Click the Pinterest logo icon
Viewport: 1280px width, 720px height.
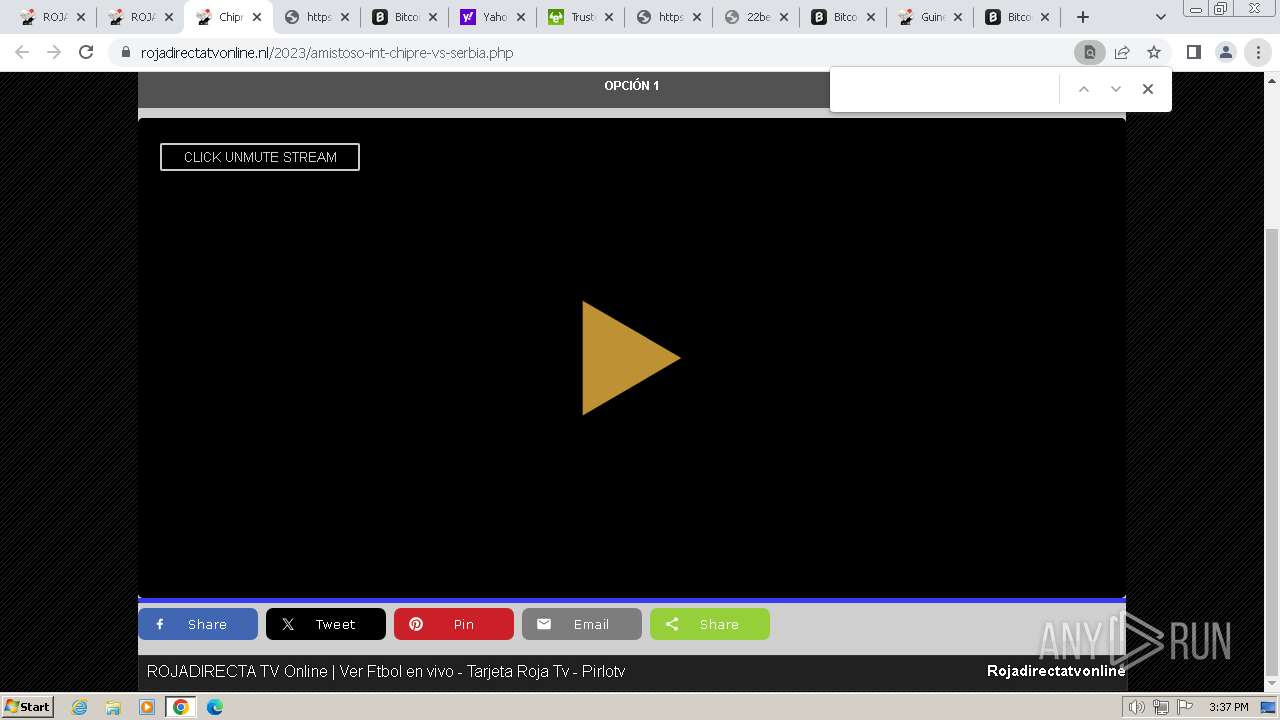coord(416,624)
